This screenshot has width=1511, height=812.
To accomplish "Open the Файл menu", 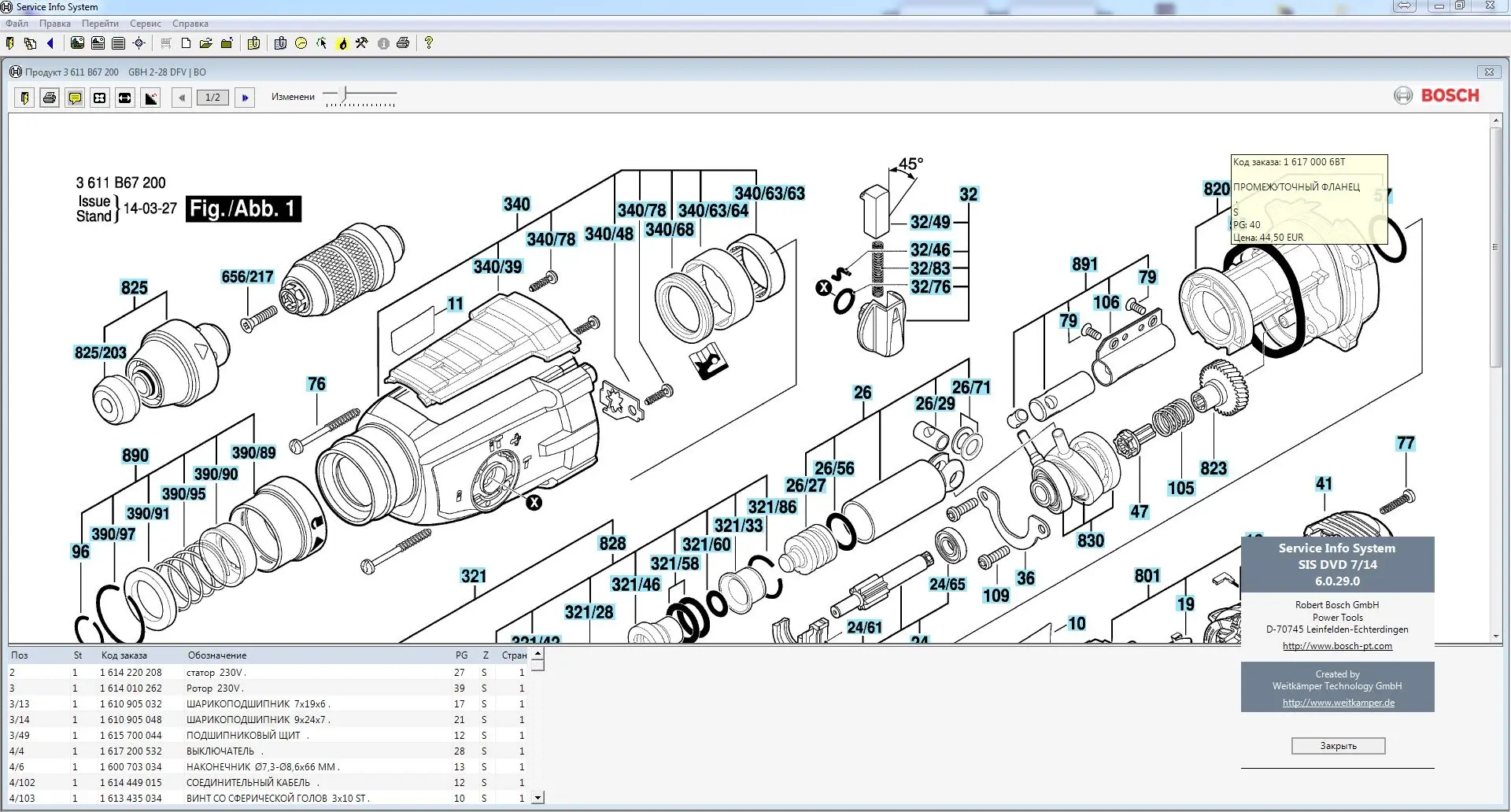I will (17, 24).
